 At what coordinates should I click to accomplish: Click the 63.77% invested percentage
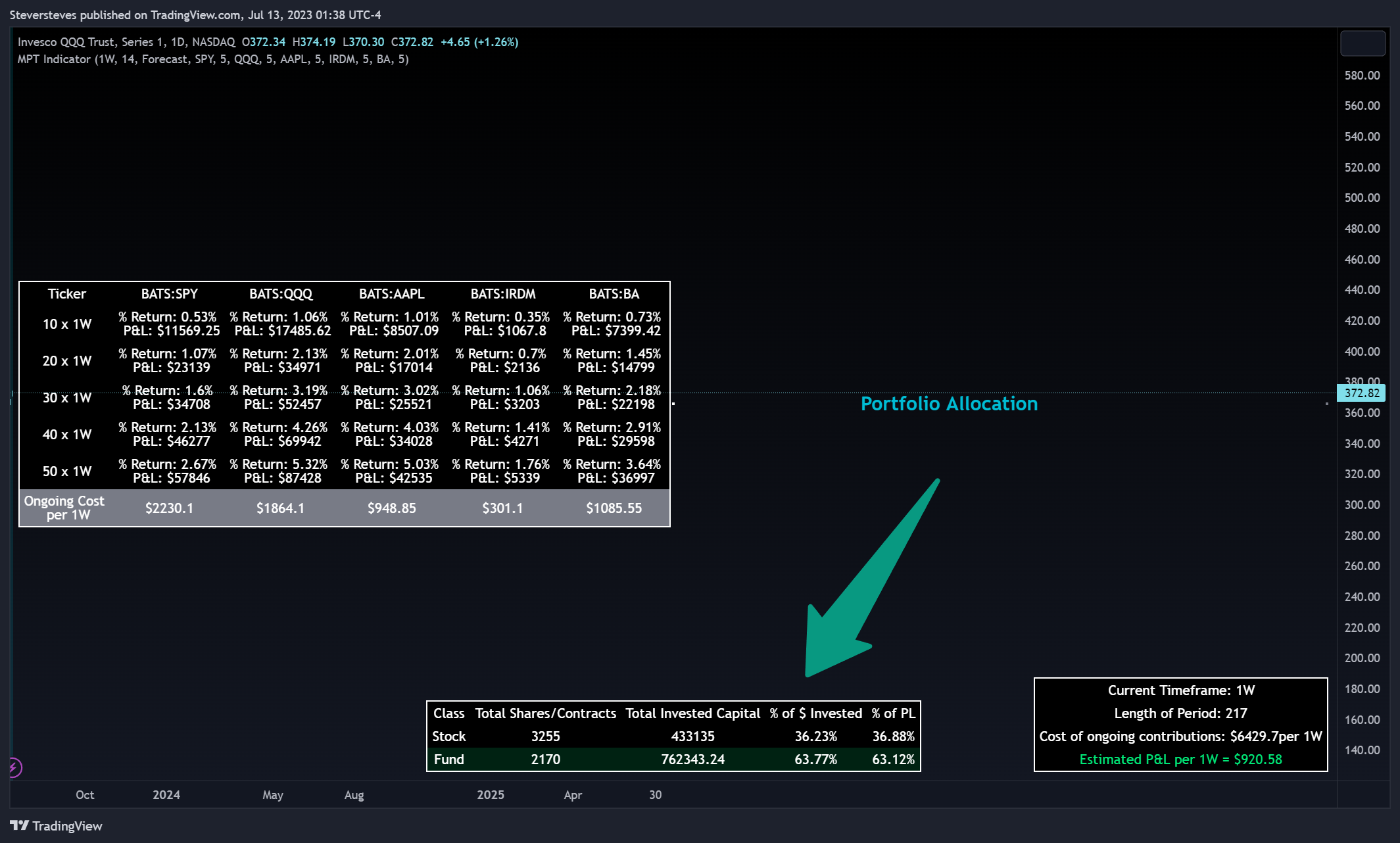pyautogui.click(x=816, y=759)
